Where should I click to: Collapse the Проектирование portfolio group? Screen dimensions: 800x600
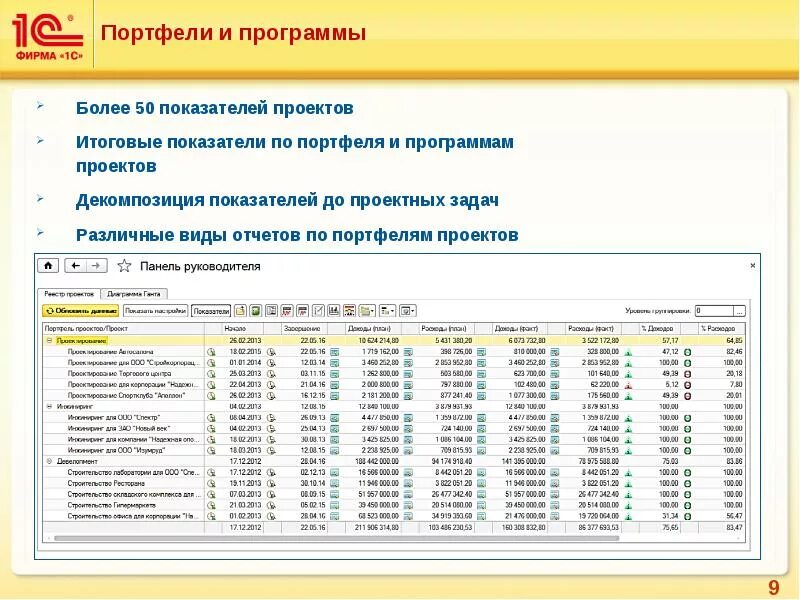pyautogui.click(x=49, y=340)
